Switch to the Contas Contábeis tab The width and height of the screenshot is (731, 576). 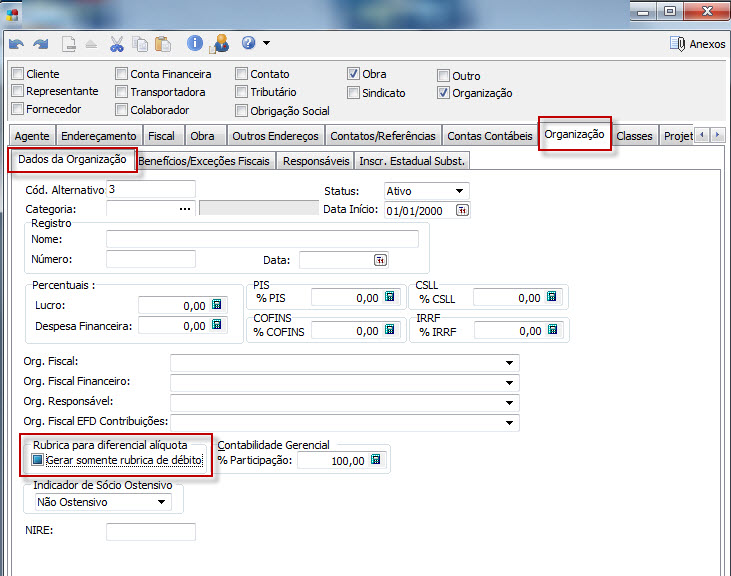[490, 136]
